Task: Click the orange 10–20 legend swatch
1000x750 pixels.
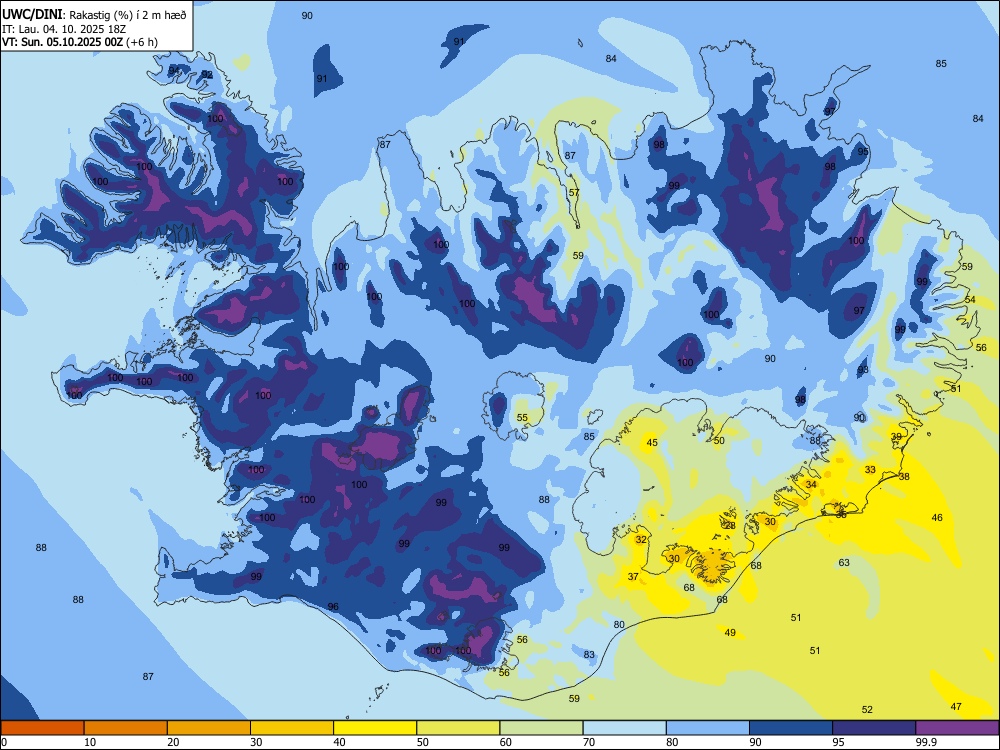Action: 126,728
